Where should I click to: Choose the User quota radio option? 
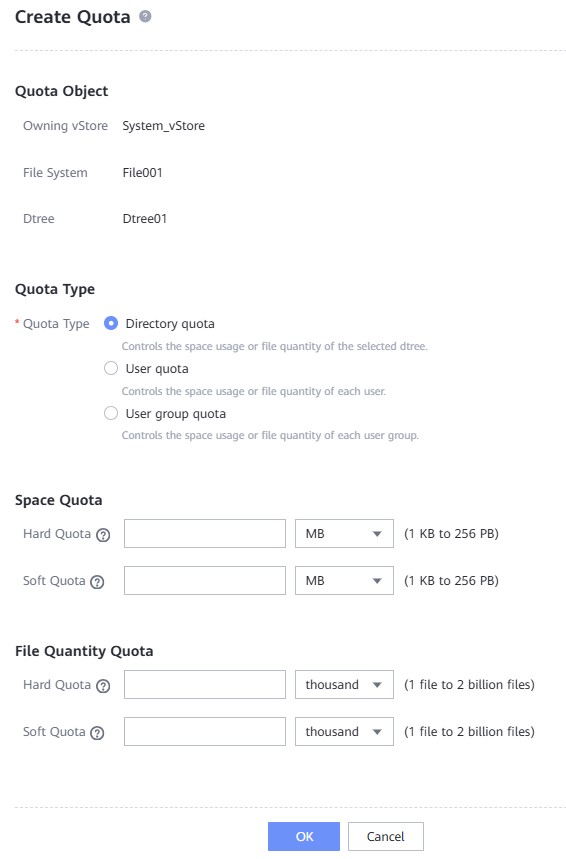pyautogui.click(x=111, y=368)
